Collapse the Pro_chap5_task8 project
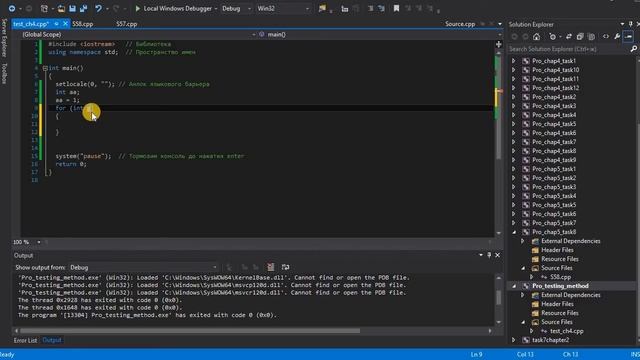 coord(513,232)
